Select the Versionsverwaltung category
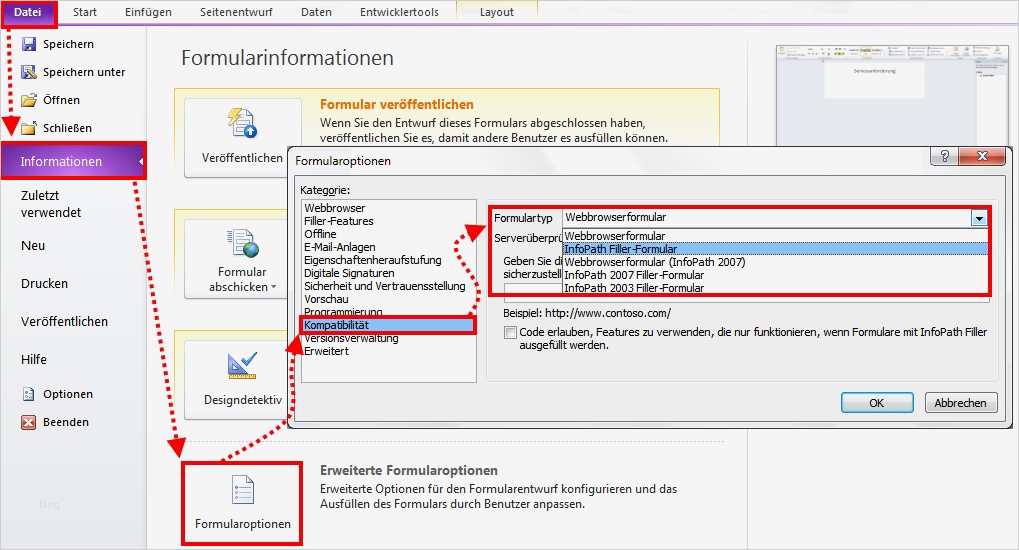 (389, 338)
